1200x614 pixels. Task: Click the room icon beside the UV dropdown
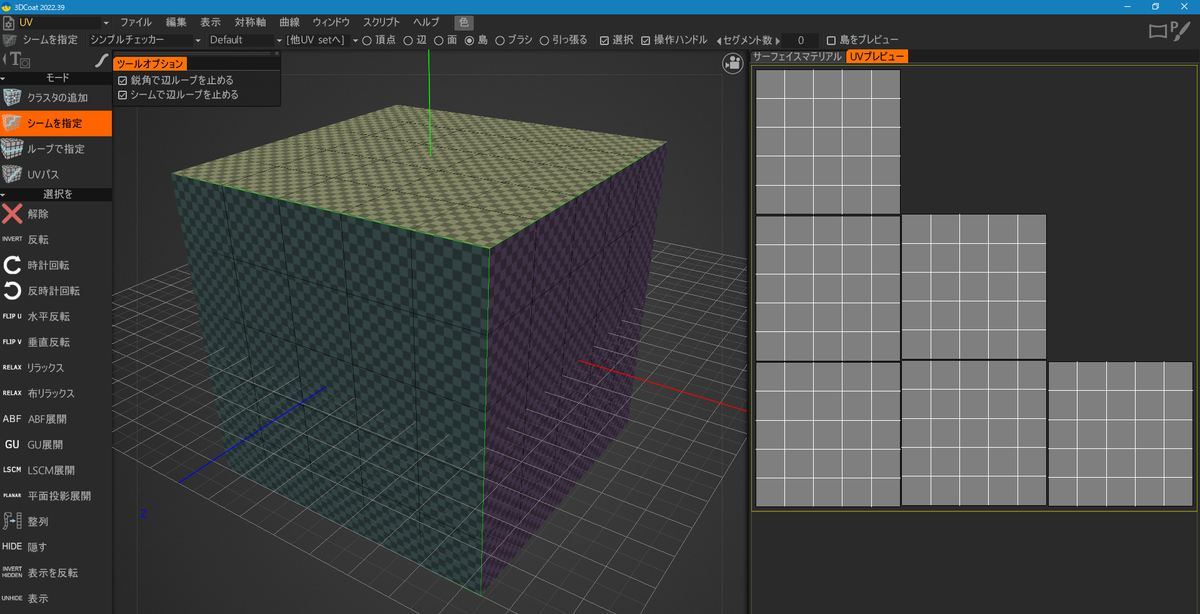pos(8,22)
